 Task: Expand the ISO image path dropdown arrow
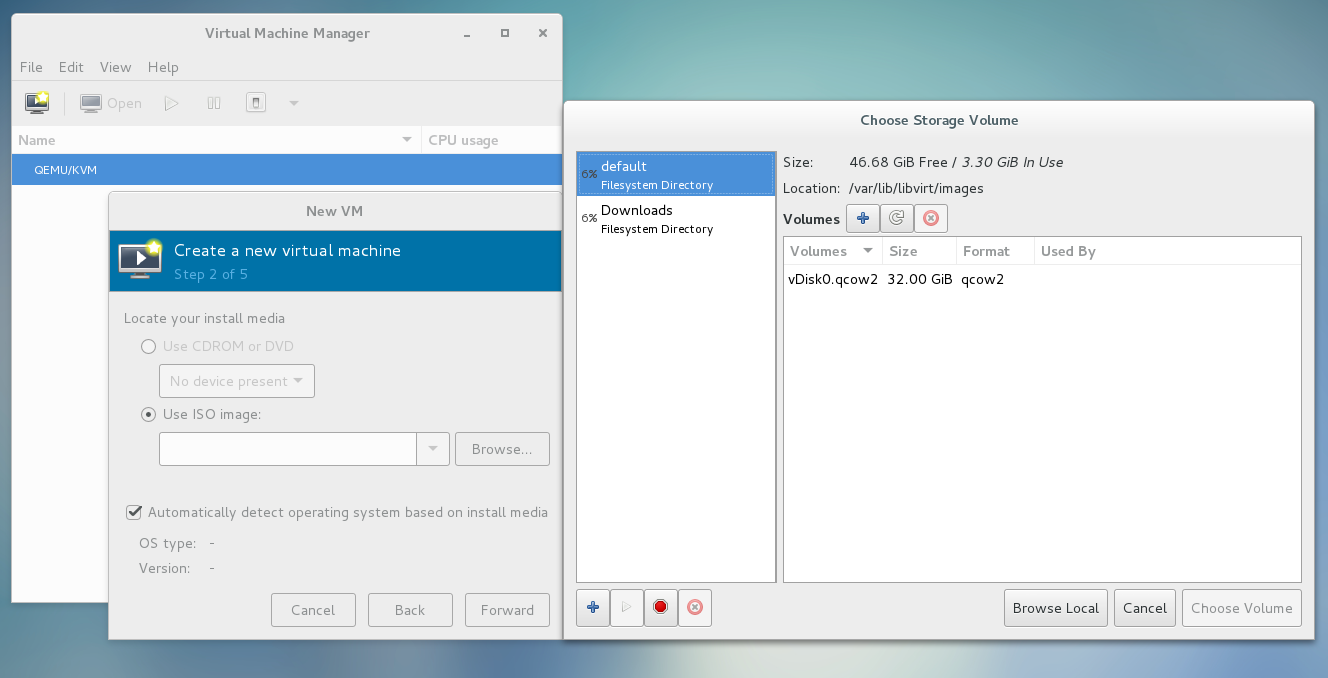tap(433, 449)
